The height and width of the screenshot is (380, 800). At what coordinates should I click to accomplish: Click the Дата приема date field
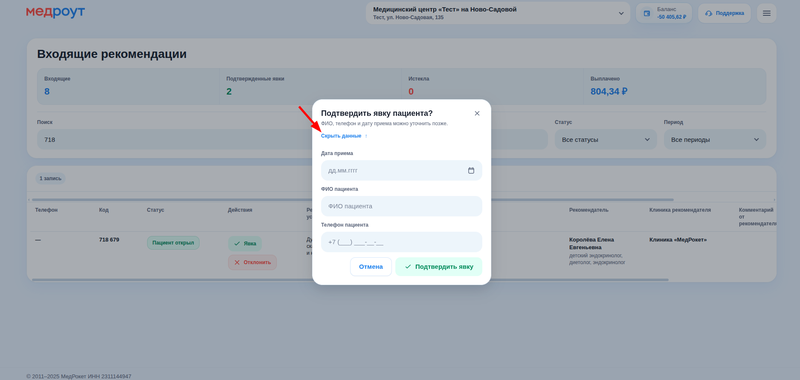click(402, 170)
